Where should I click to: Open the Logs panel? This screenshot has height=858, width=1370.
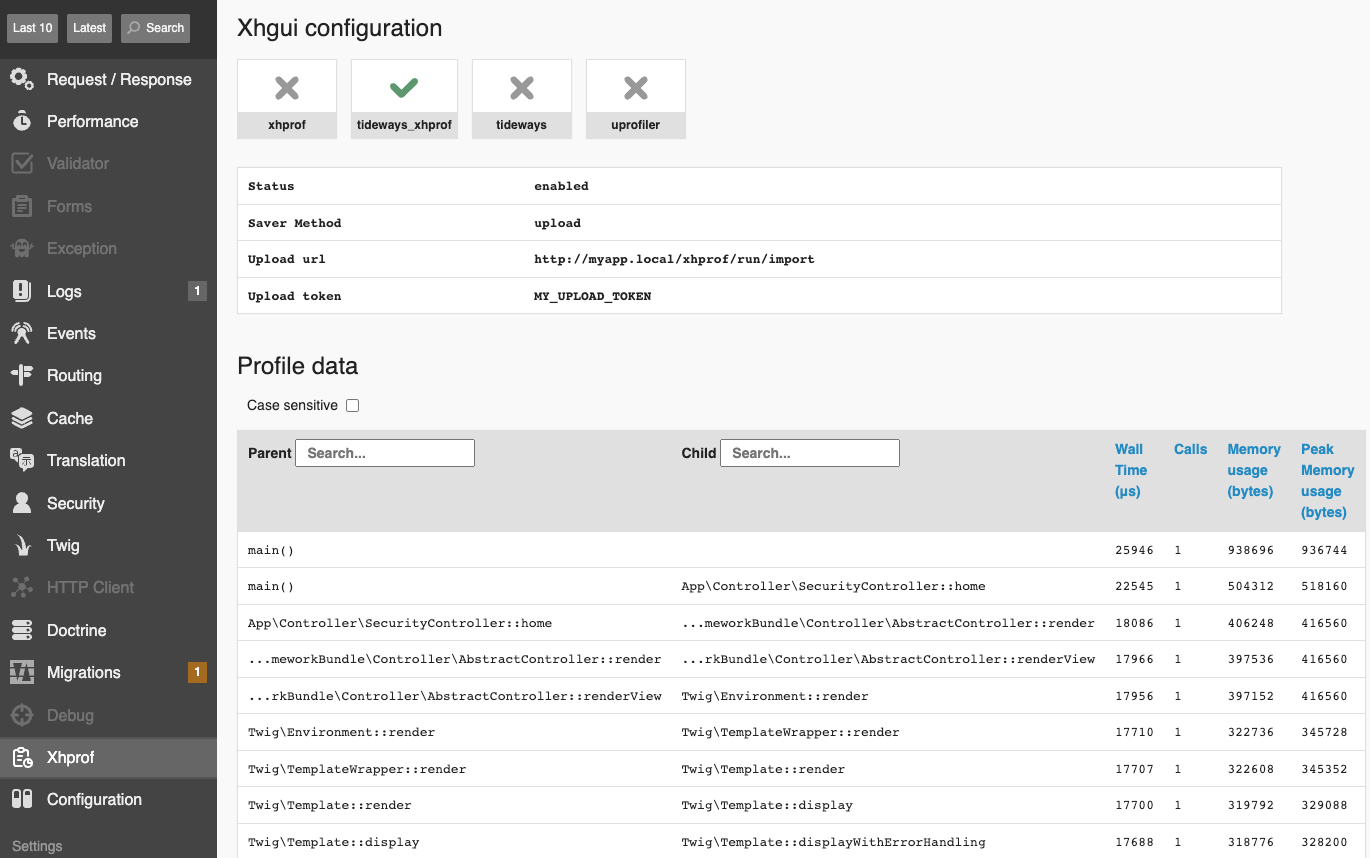[x=108, y=291]
